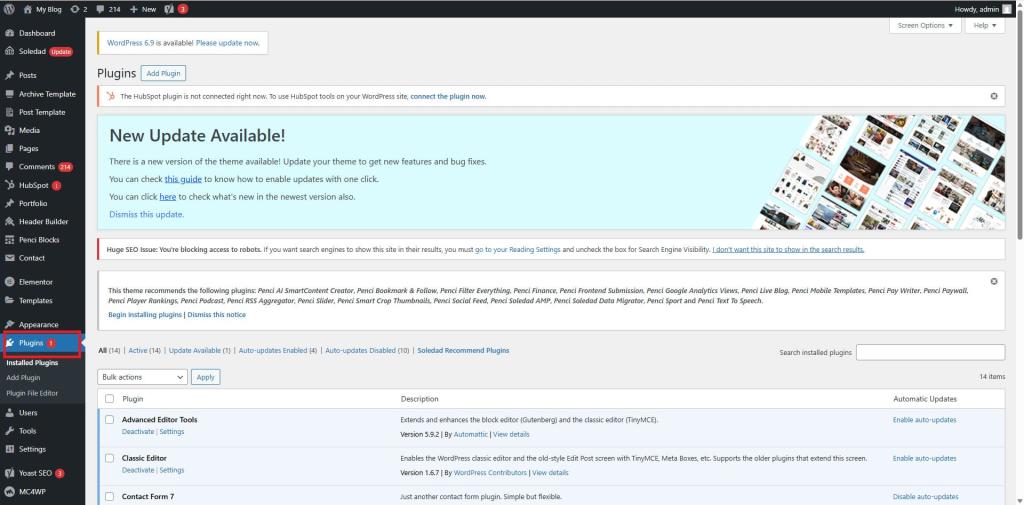This screenshot has width=1024, height=505.
Task: Click the Tools wrench icon
Action: pos(9,431)
